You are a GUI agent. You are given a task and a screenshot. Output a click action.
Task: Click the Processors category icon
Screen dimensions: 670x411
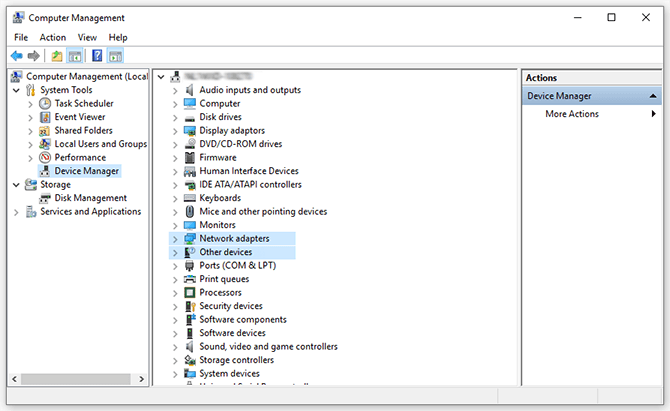(x=190, y=293)
